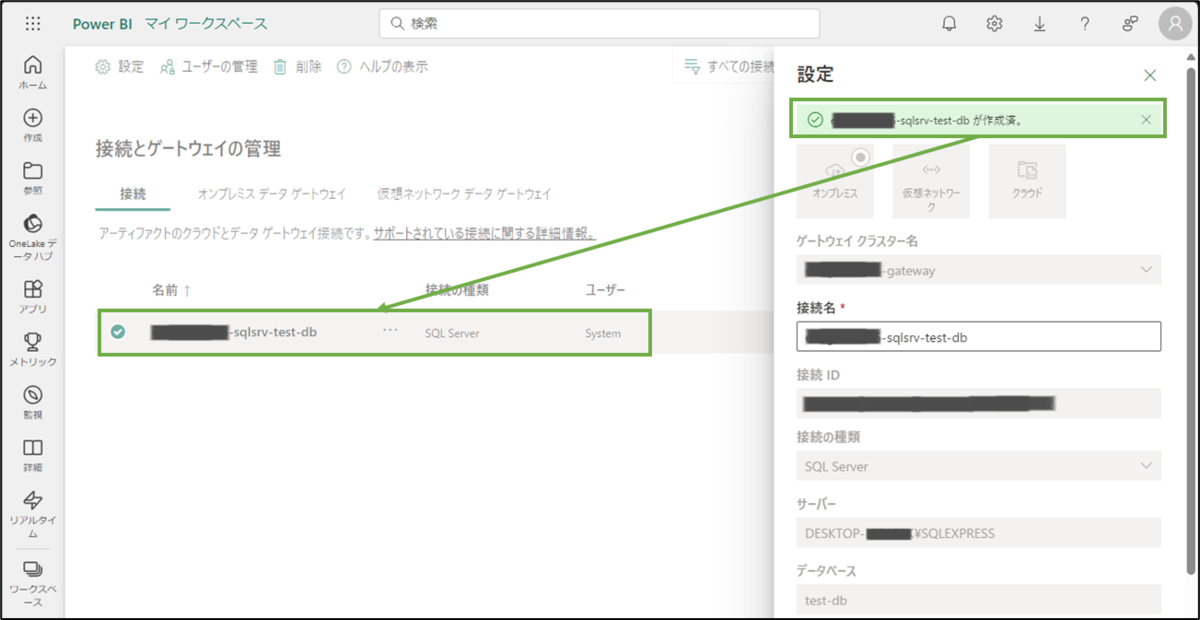
Task: Open the すべての接続 filter
Action: (729, 67)
